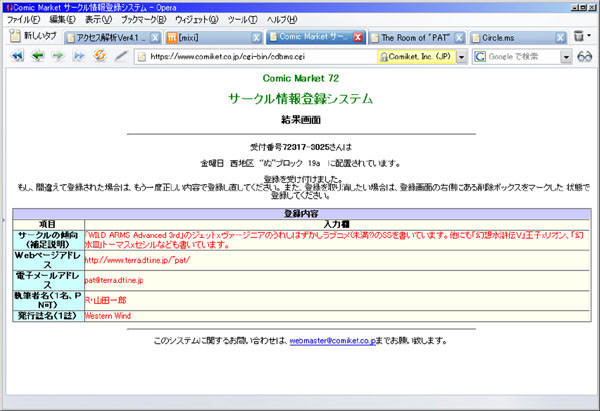Click the glasses view icon
This screenshot has height=411, width=600.
coord(584,57)
